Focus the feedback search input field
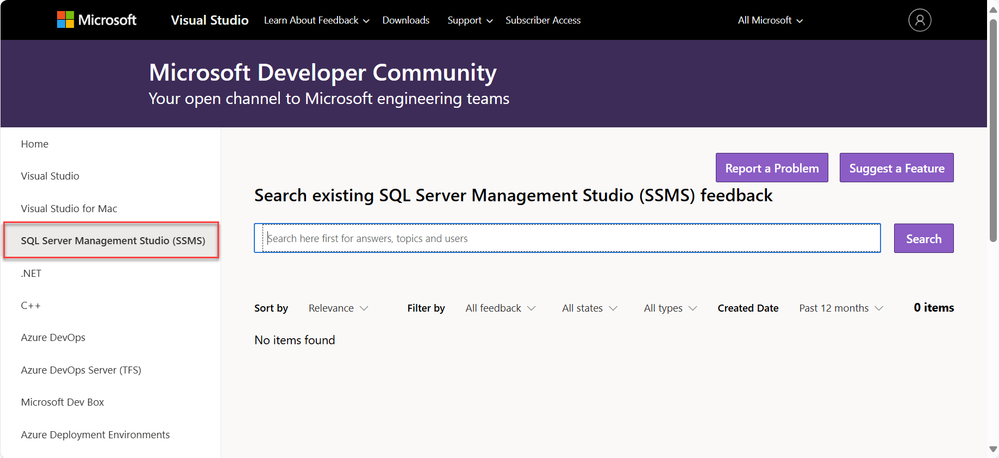 [x=567, y=238]
